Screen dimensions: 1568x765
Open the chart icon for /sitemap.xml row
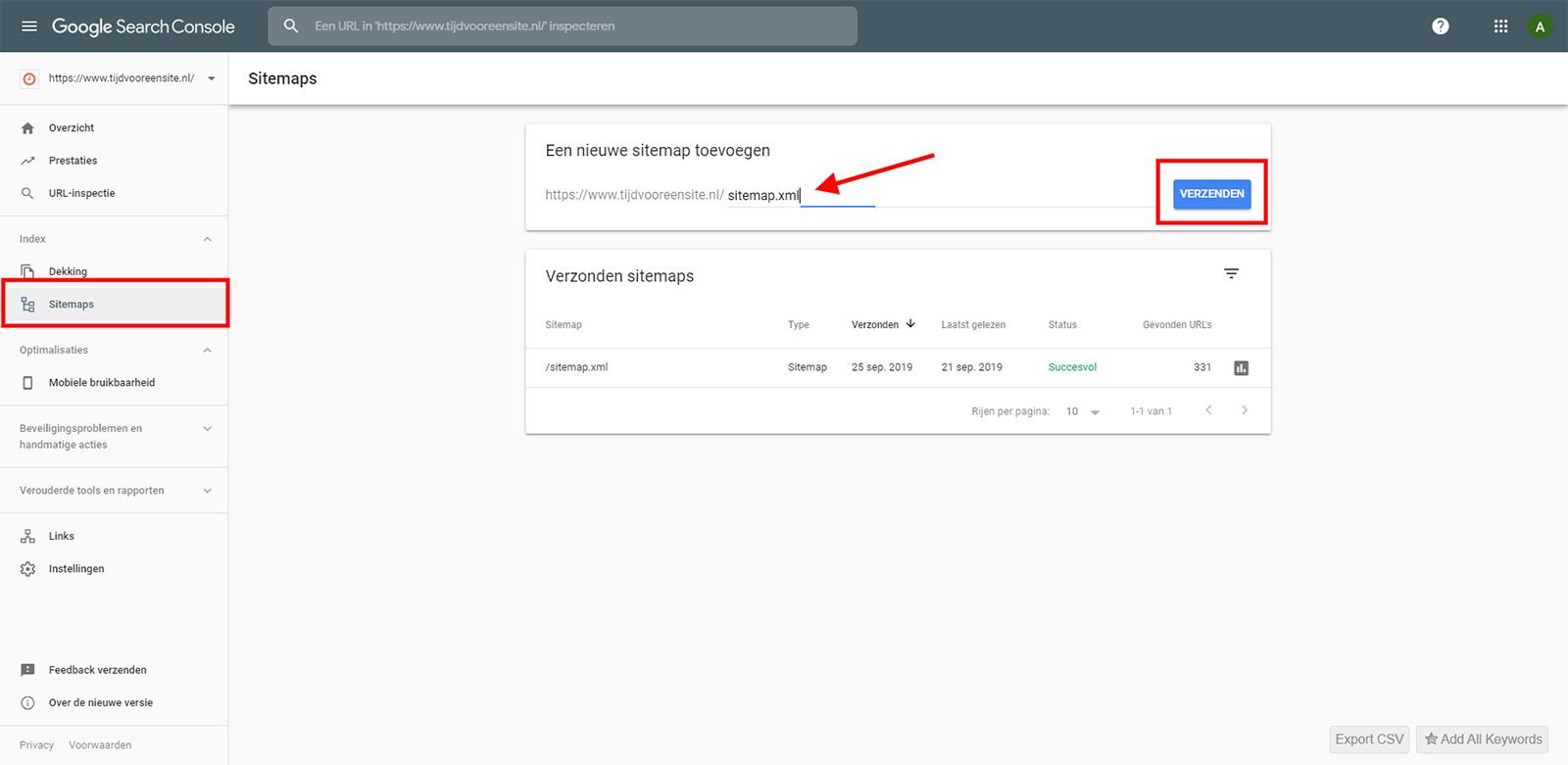(1241, 368)
